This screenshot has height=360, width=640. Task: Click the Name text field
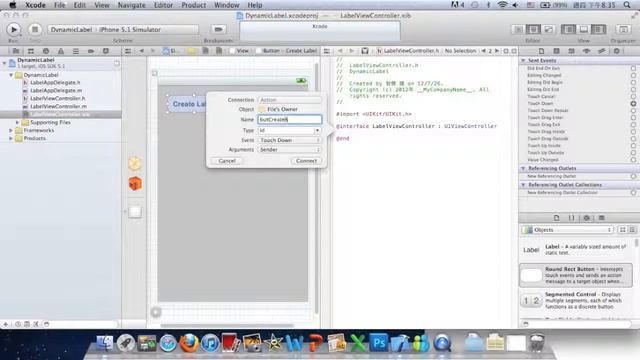[x=289, y=120]
